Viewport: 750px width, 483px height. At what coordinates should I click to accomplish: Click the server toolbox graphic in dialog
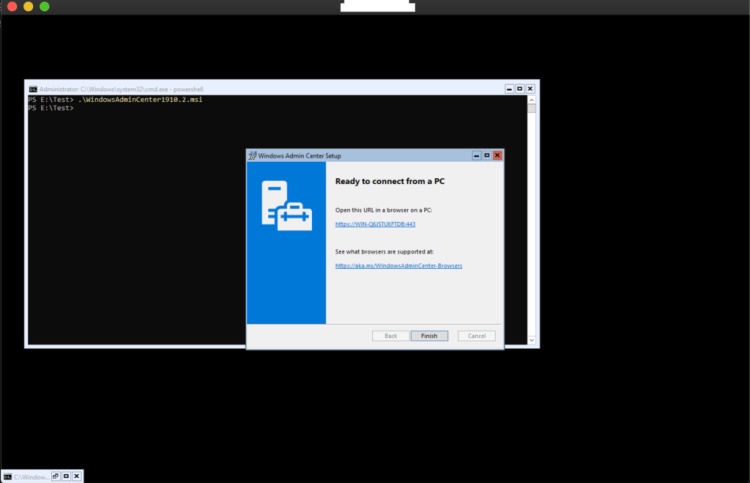287,206
